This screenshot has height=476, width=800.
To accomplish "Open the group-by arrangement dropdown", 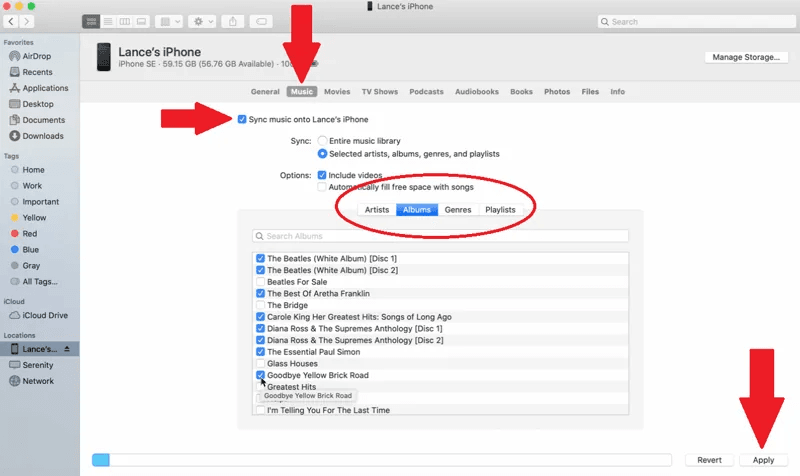I will (169, 21).
